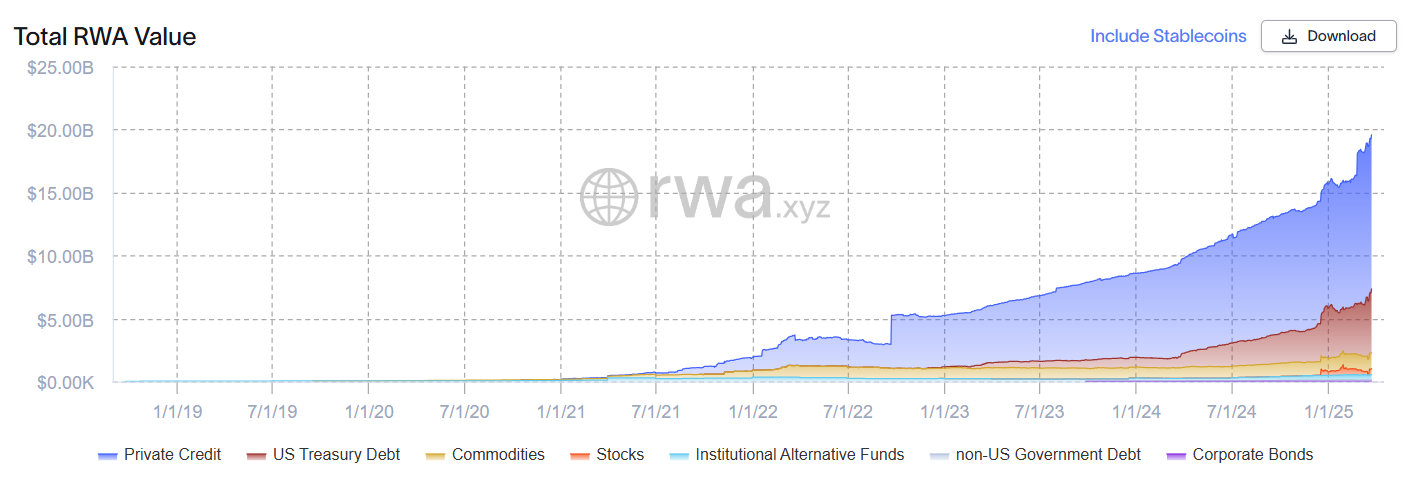The width and height of the screenshot is (1408, 484).
Task: Toggle the Private Credit legend series
Action: coord(172,455)
